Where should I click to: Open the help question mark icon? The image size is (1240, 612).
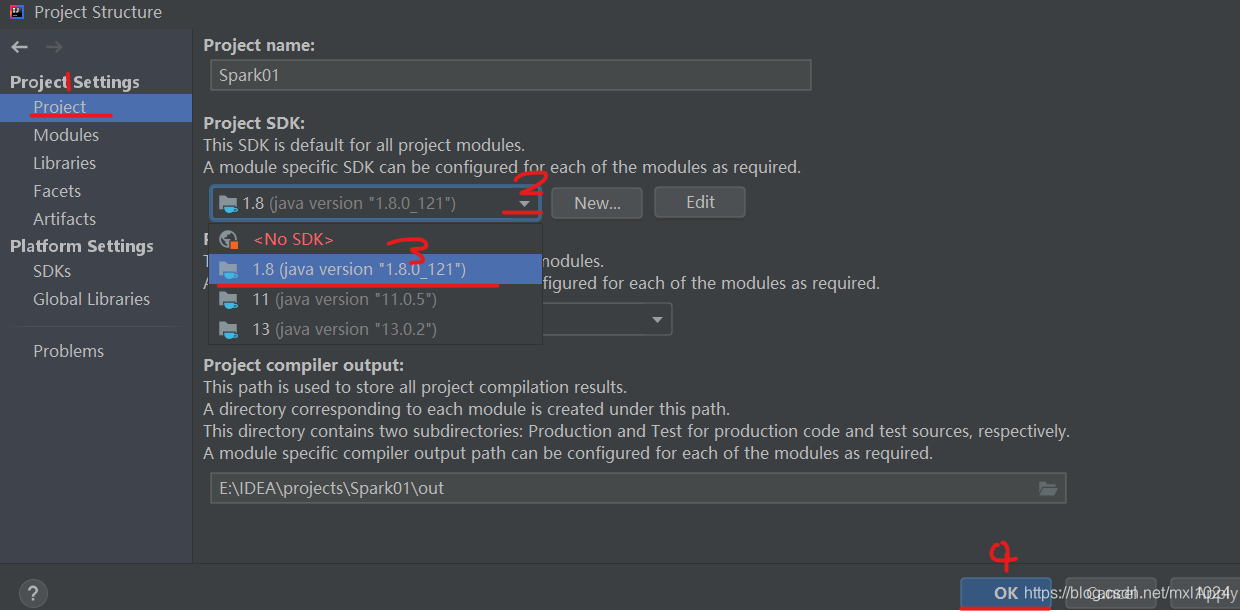click(32, 593)
